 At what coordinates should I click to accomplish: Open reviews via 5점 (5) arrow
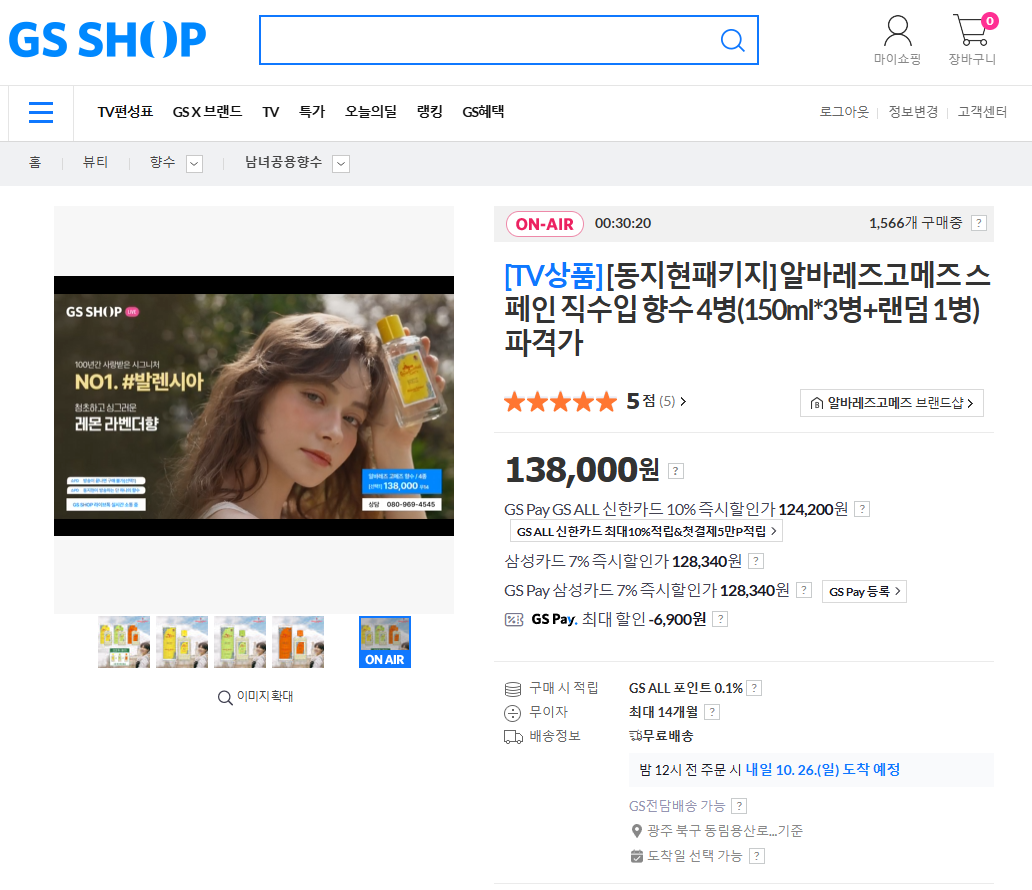(683, 402)
